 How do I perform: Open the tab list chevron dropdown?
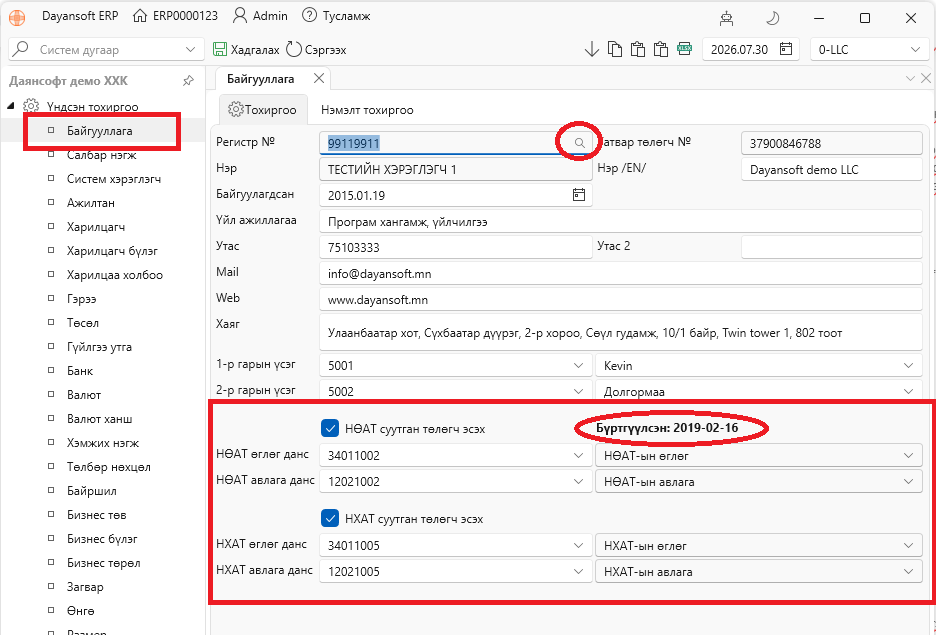[910, 78]
